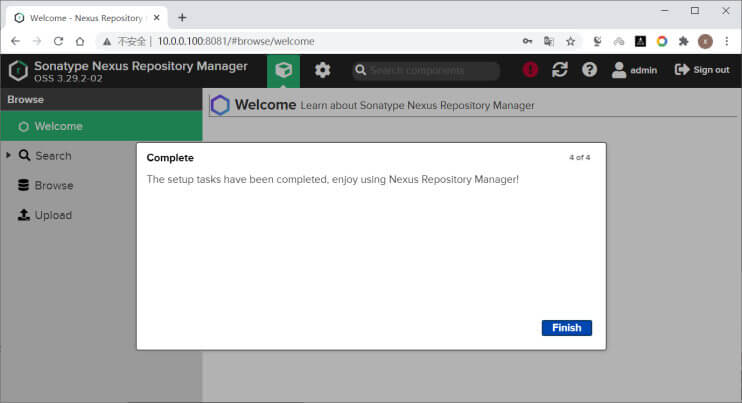Click the red system status alert icon

coord(530,70)
